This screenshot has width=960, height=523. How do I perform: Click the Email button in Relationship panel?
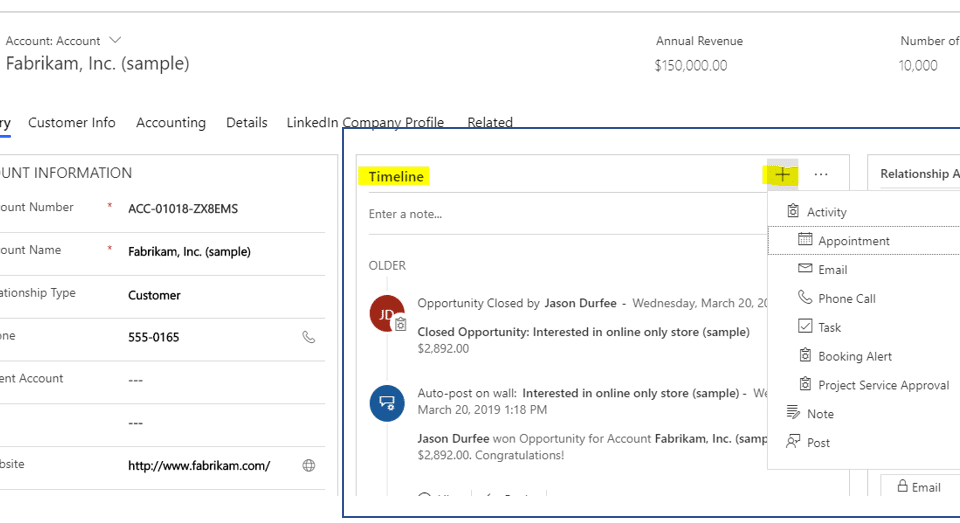pyautogui.click(x=919, y=487)
